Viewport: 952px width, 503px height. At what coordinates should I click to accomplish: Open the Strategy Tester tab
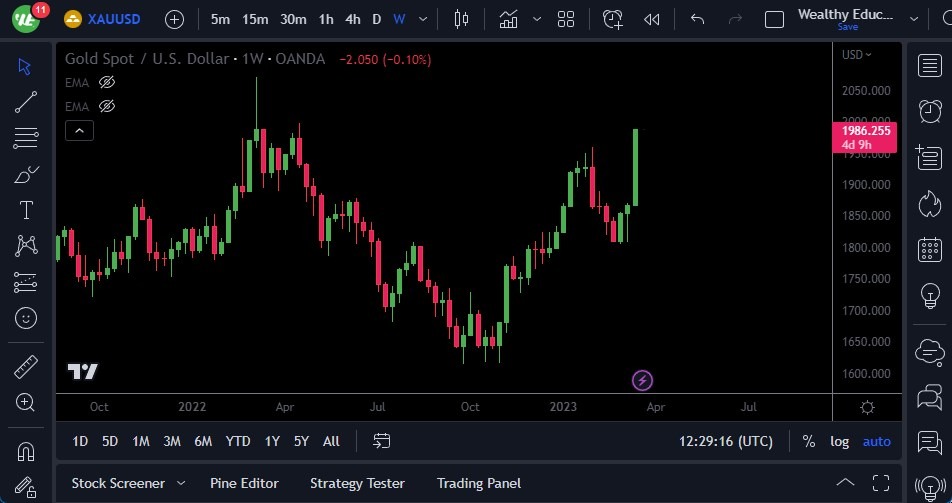point(357,483)
